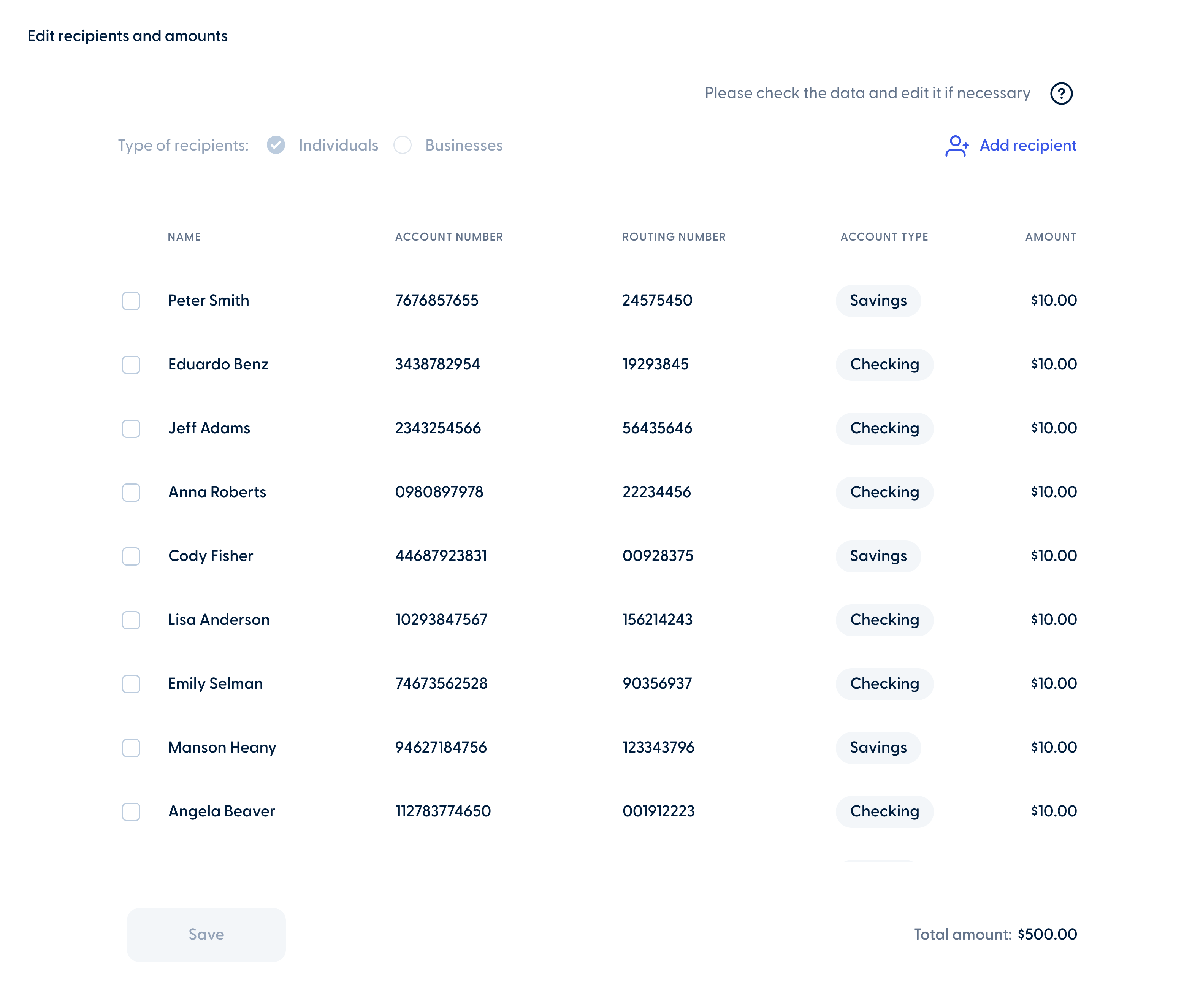Click routing number 123343796

coord(659,748)
